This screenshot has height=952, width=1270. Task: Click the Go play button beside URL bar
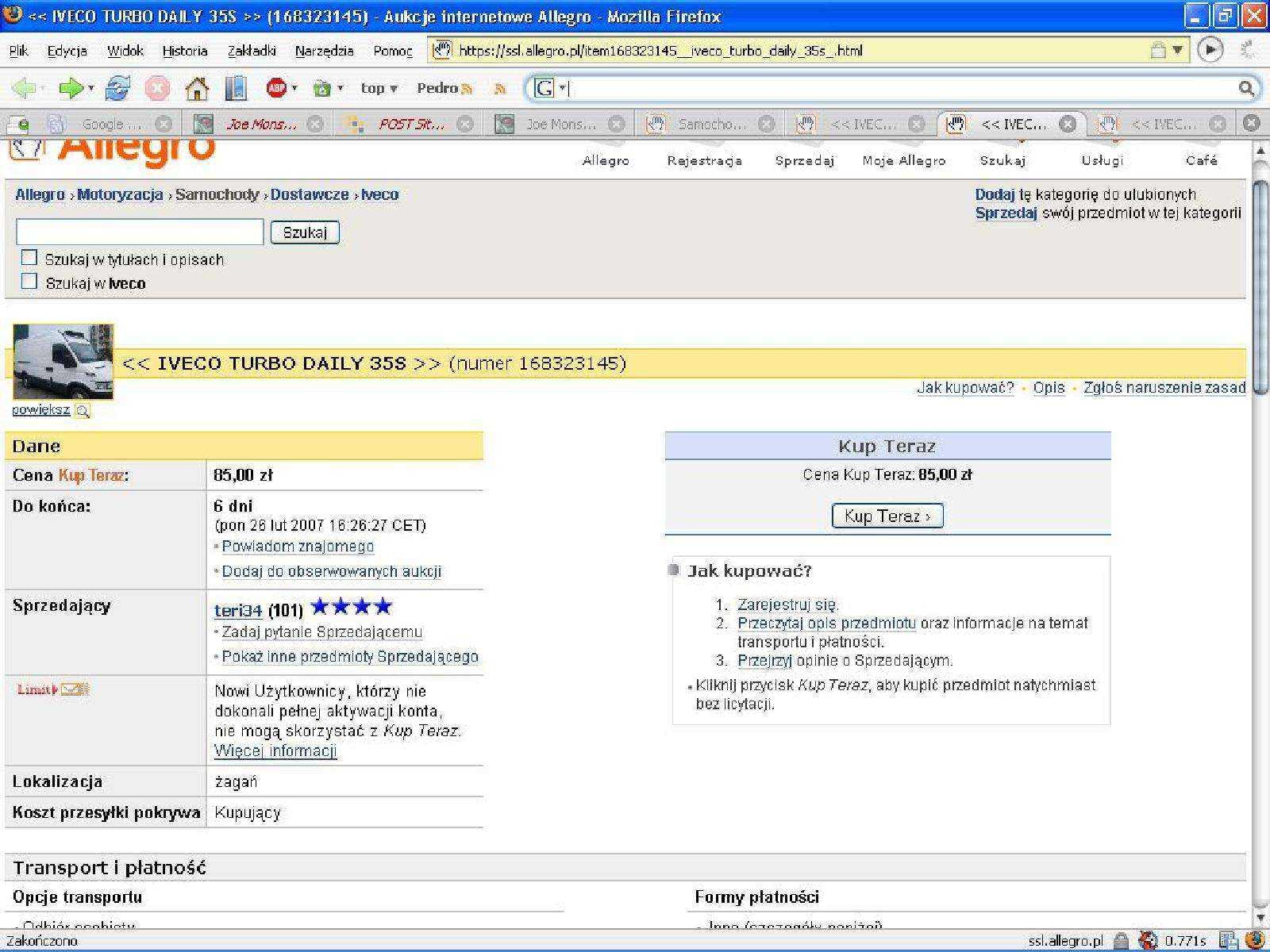(x=1210, y=51)
